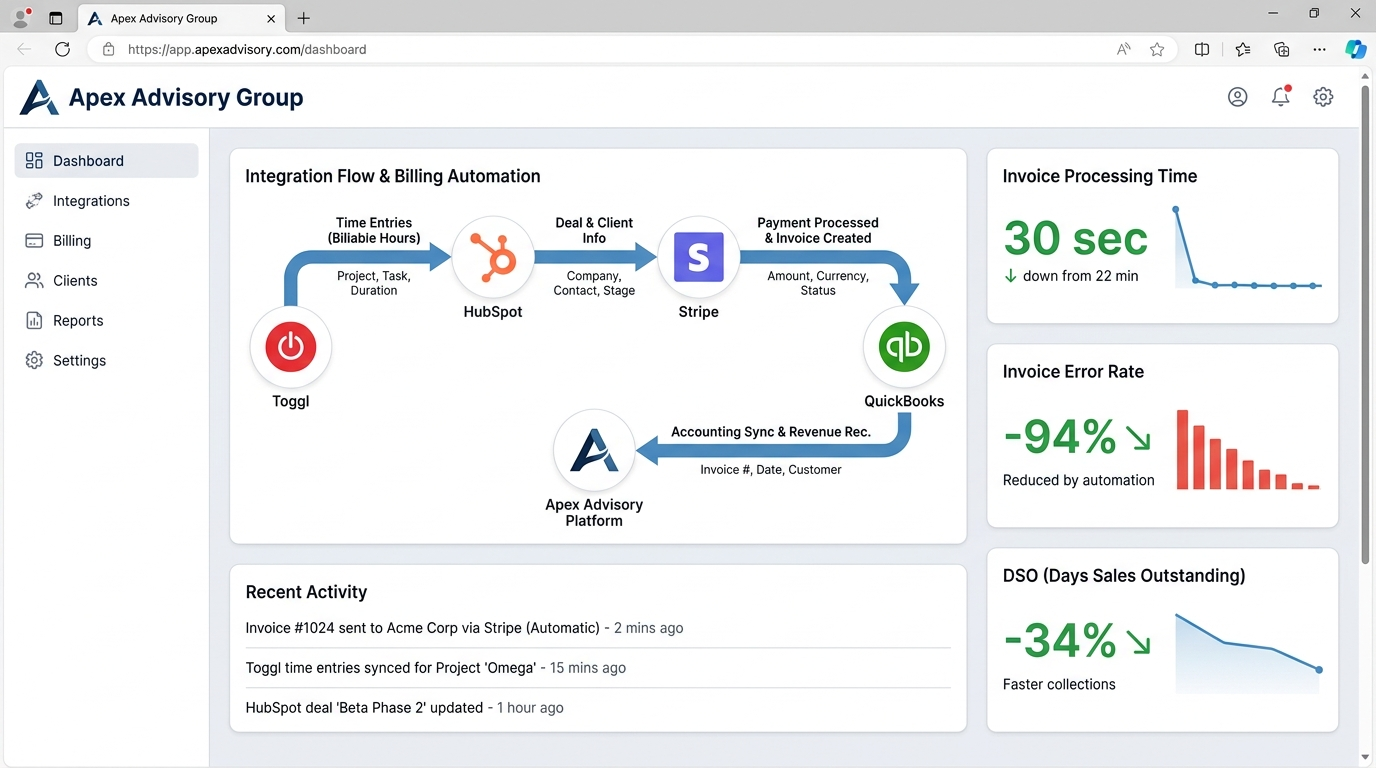1376x768 pixels.
Task: Open the notifications bell icon
Action: tap(1280, 97)
